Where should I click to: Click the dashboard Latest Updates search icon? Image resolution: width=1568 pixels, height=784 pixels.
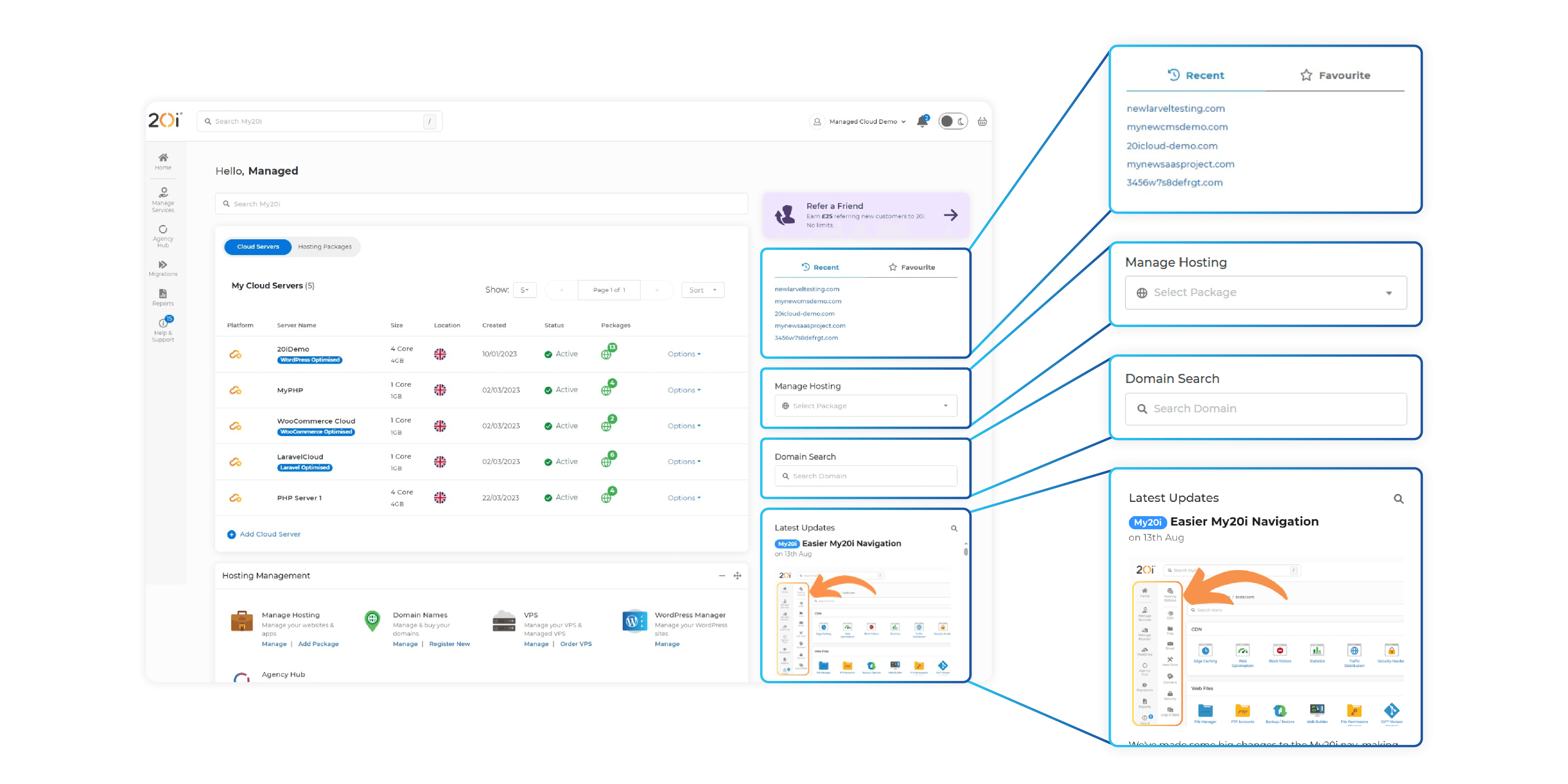pyautogui.click(x=954, y=528)
